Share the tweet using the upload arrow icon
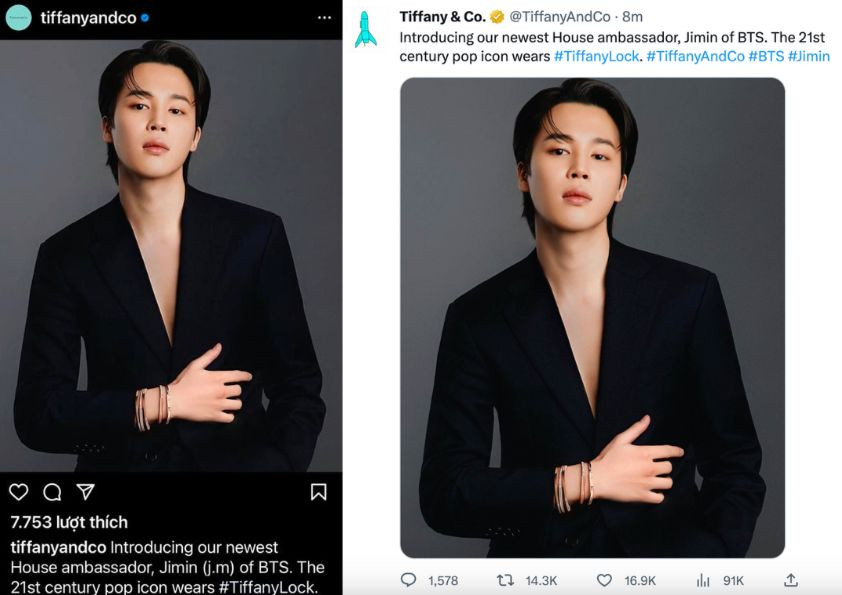The image size is (842, 595). coord(790,579)
